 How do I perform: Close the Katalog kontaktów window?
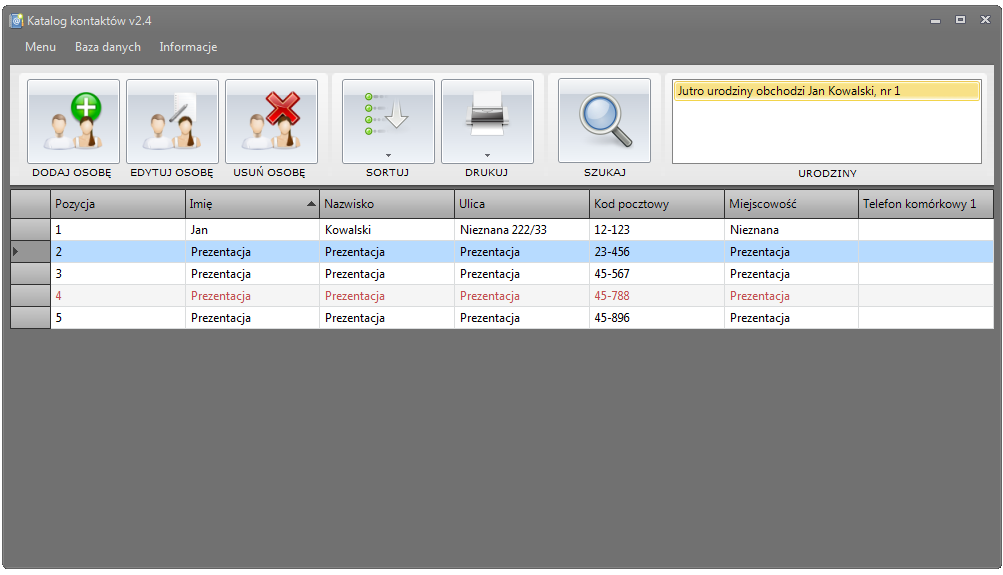[x=985, y=20]
